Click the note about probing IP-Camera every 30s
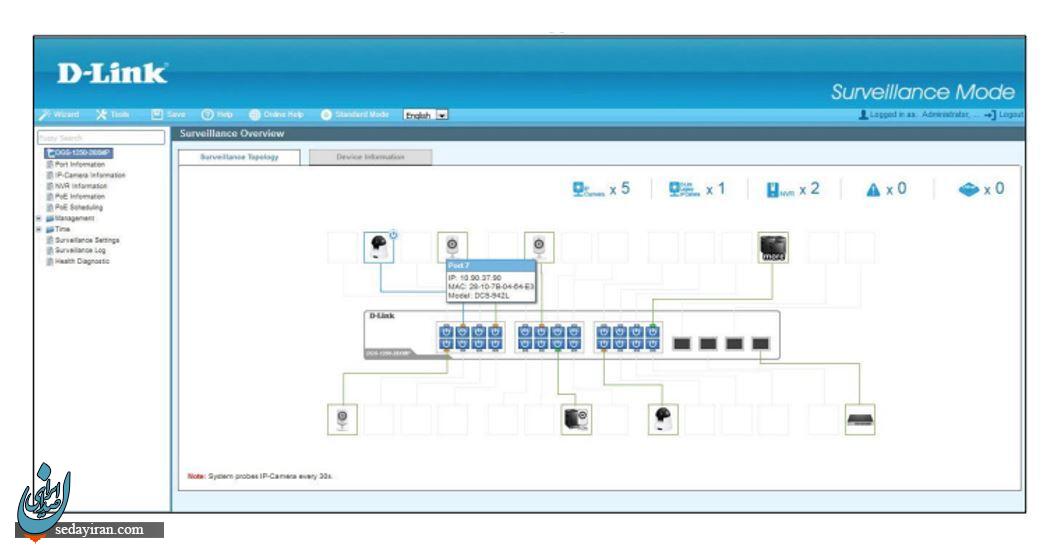1047x556 pixels. tap(260, 476)
